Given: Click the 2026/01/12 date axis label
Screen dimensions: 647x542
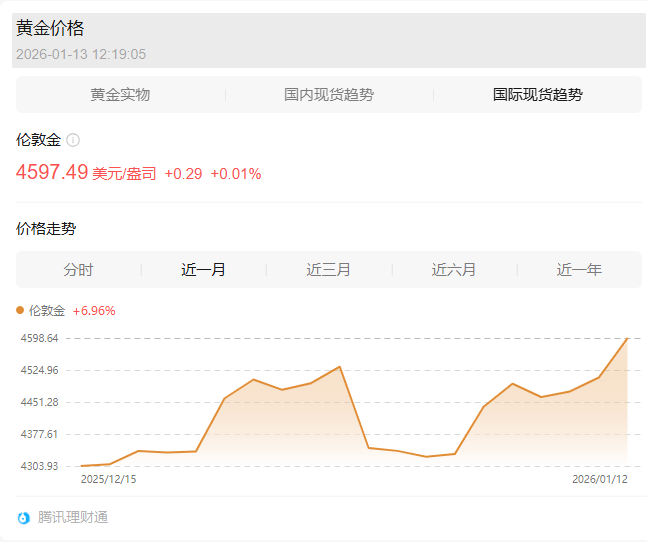Looking at the screenshot, I should [x=600, y=479].
